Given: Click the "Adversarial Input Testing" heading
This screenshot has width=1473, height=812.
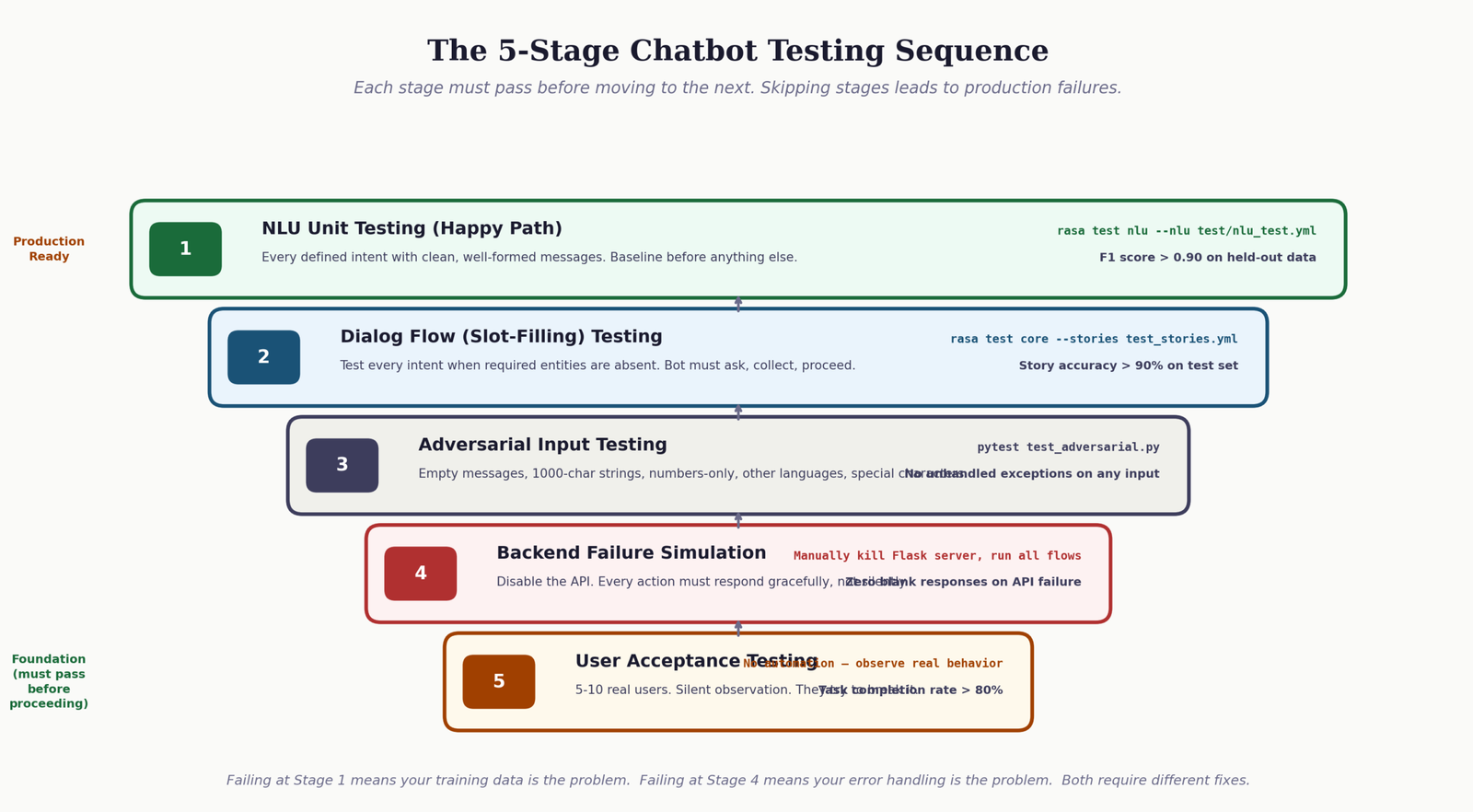Looking at the screenshot, I should pyautogui.click(x=542, y=446).
